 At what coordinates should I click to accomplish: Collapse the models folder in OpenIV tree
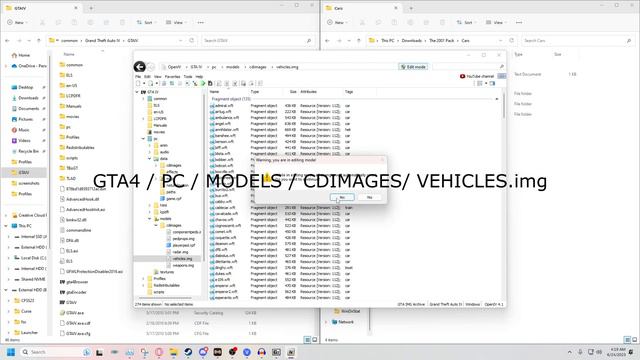[x=150, y=219]
